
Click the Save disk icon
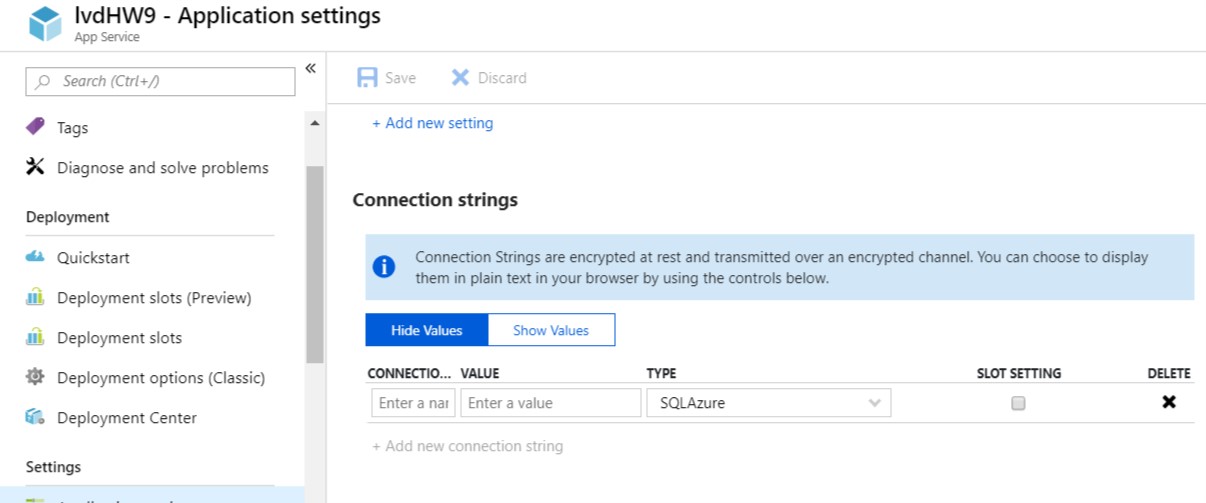(368, 78)
